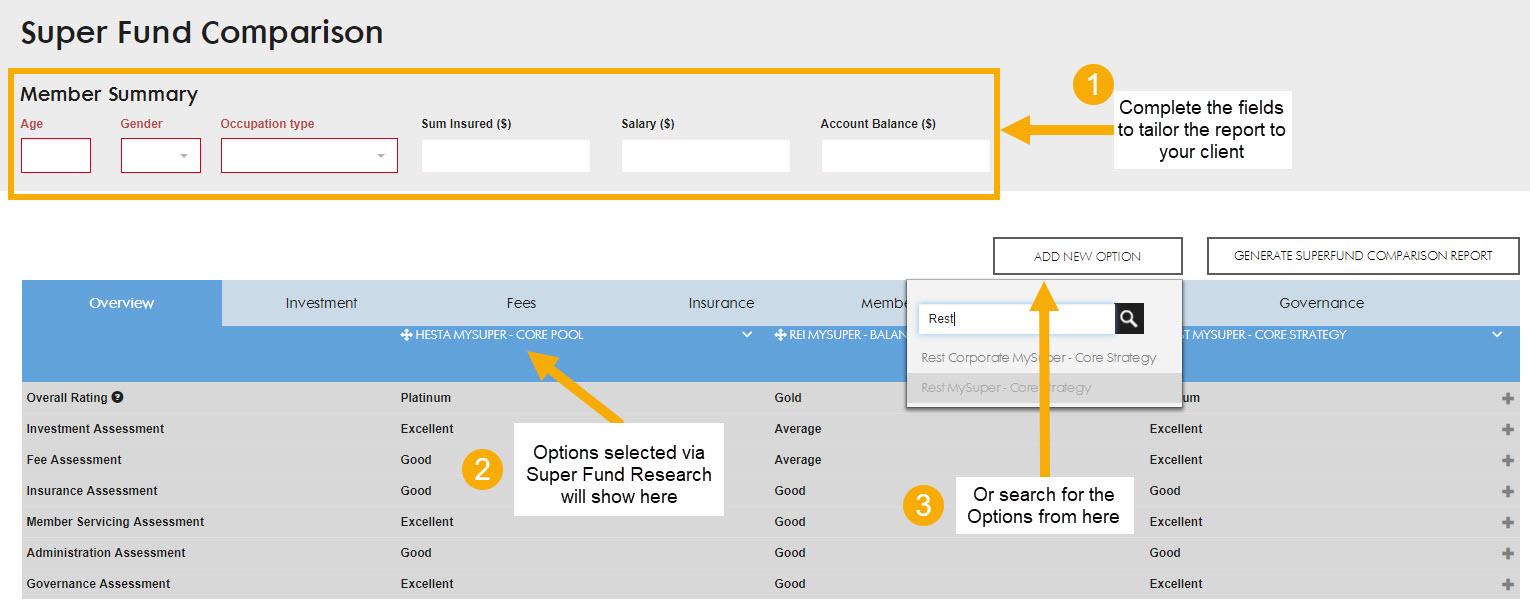The height and width of the screenshot is (610, 1530).
Task: Click the Gold rating in Overall Rating row
Action: click(x=788, y=398)
